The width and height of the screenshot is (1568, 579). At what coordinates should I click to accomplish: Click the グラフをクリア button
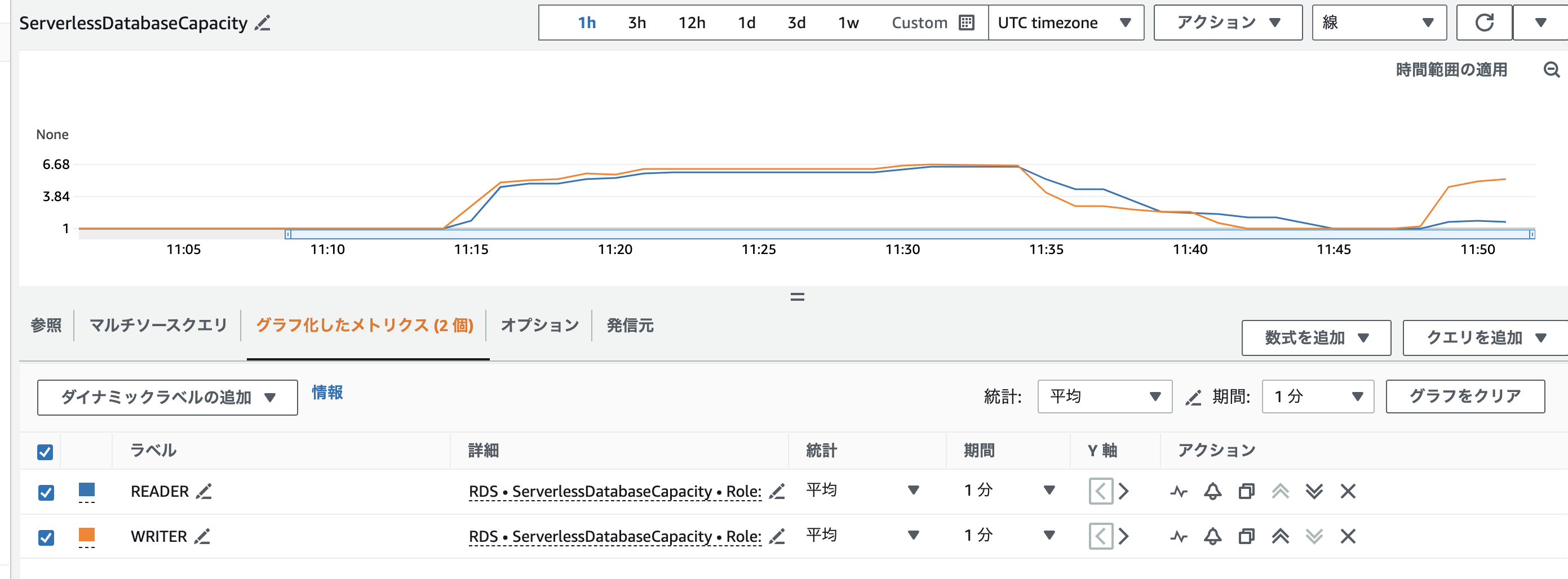[x=1464, y=397]
